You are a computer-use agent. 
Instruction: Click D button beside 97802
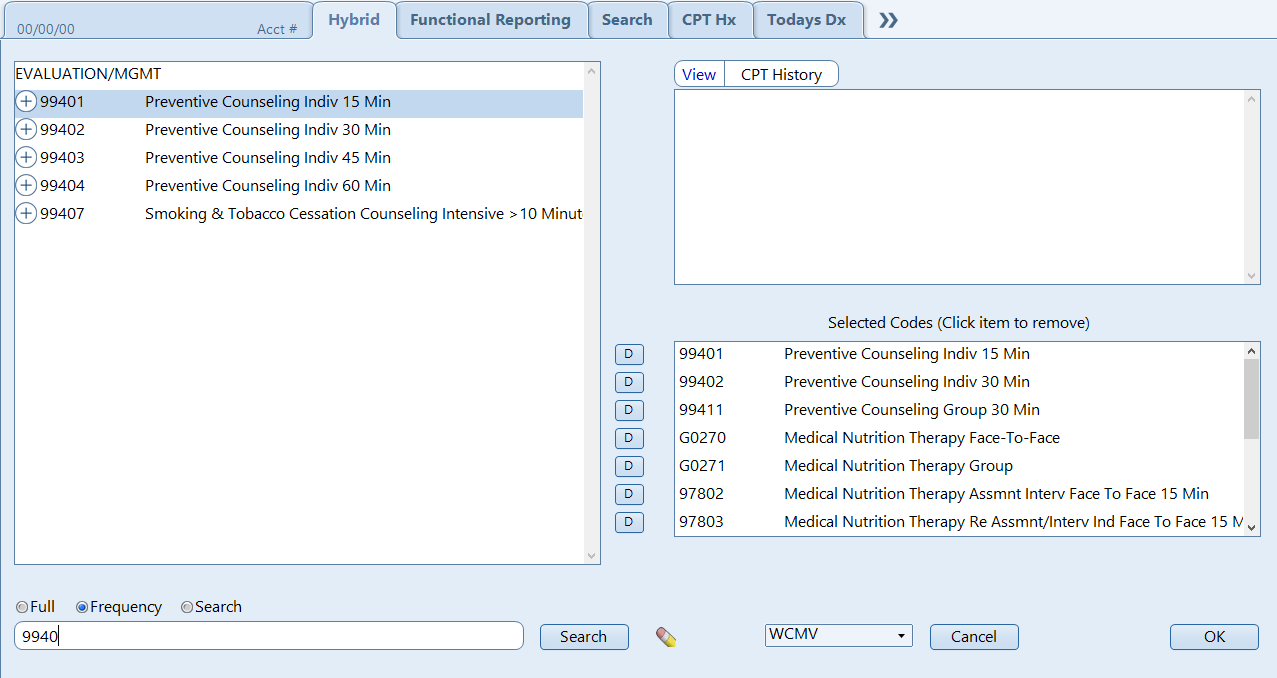[629, 494]
